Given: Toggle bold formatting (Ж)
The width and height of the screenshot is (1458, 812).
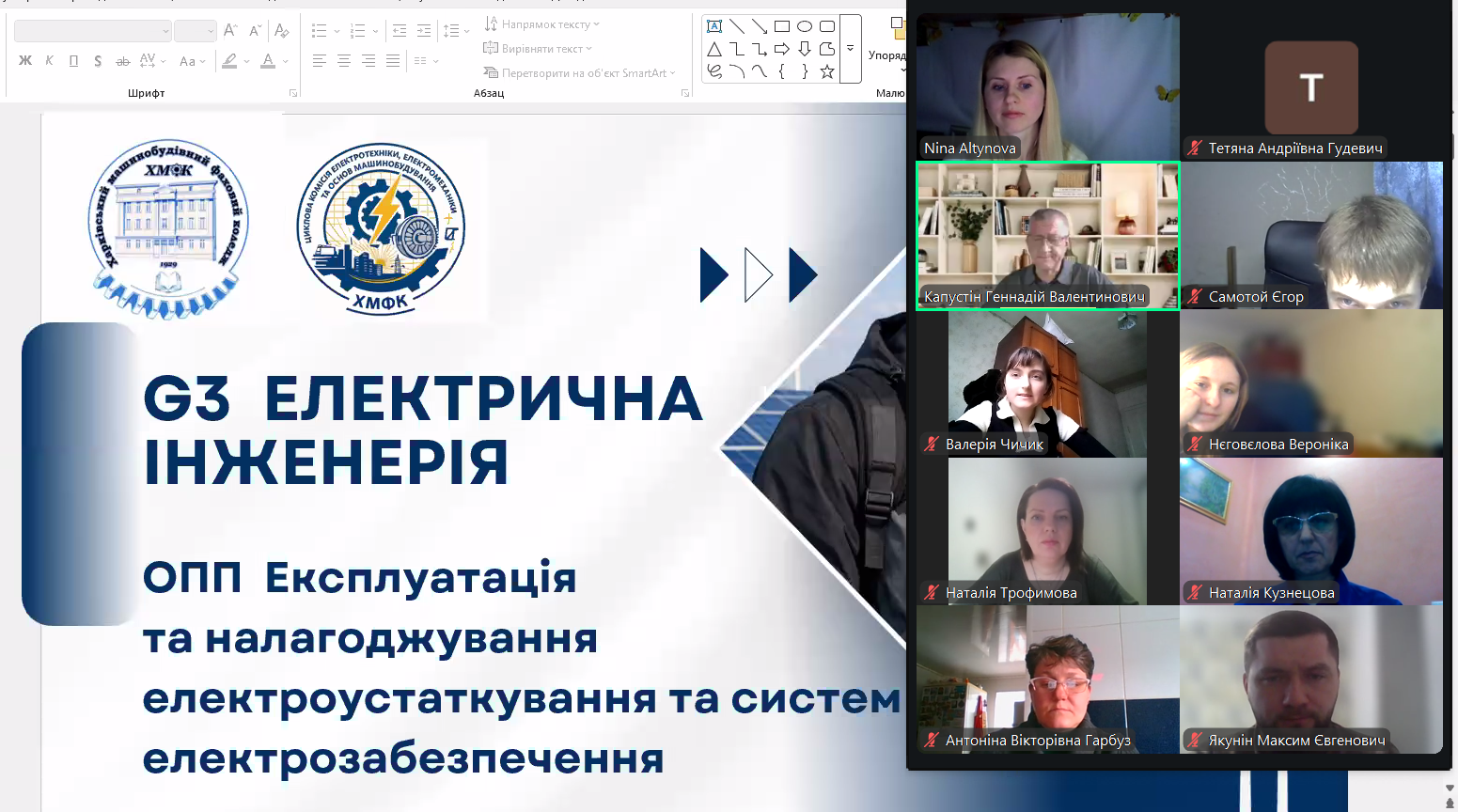Looking at the screenshot, I should click(25, 61).
